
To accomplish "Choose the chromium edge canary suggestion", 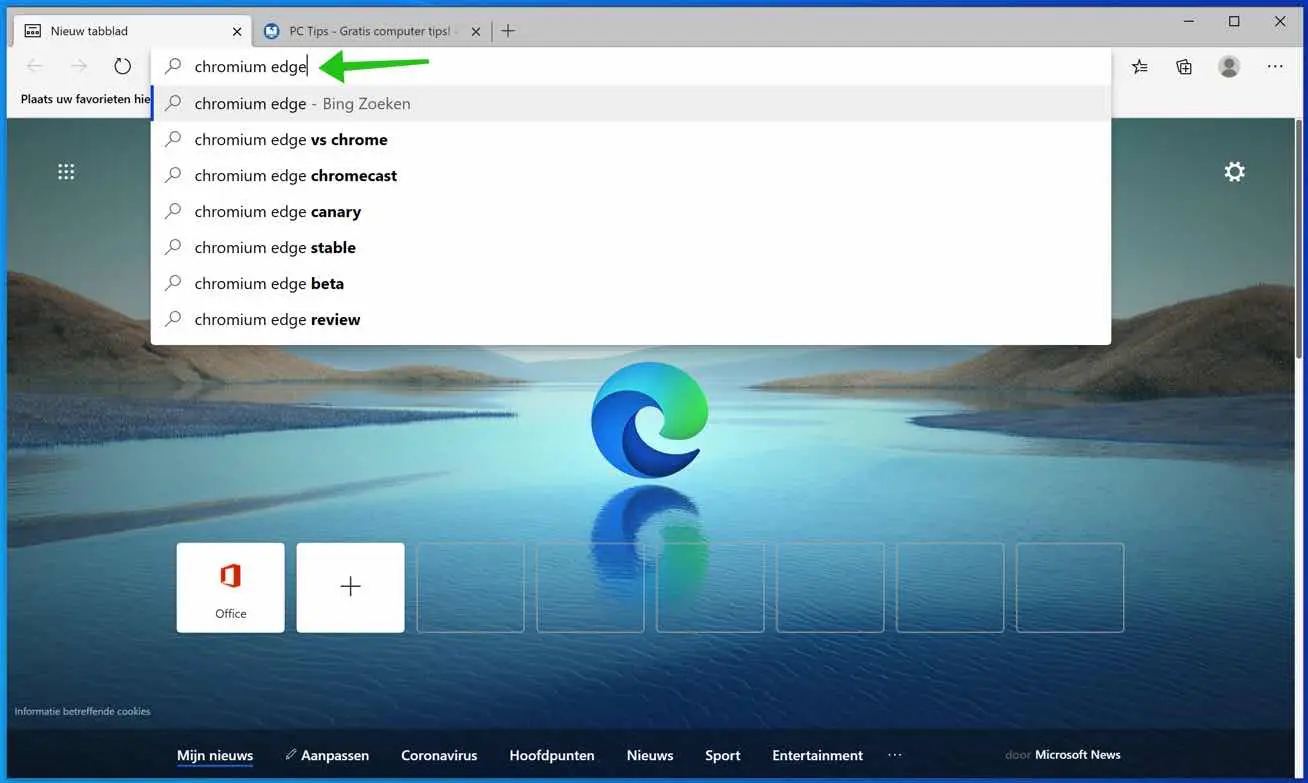I will coord(630,212).
